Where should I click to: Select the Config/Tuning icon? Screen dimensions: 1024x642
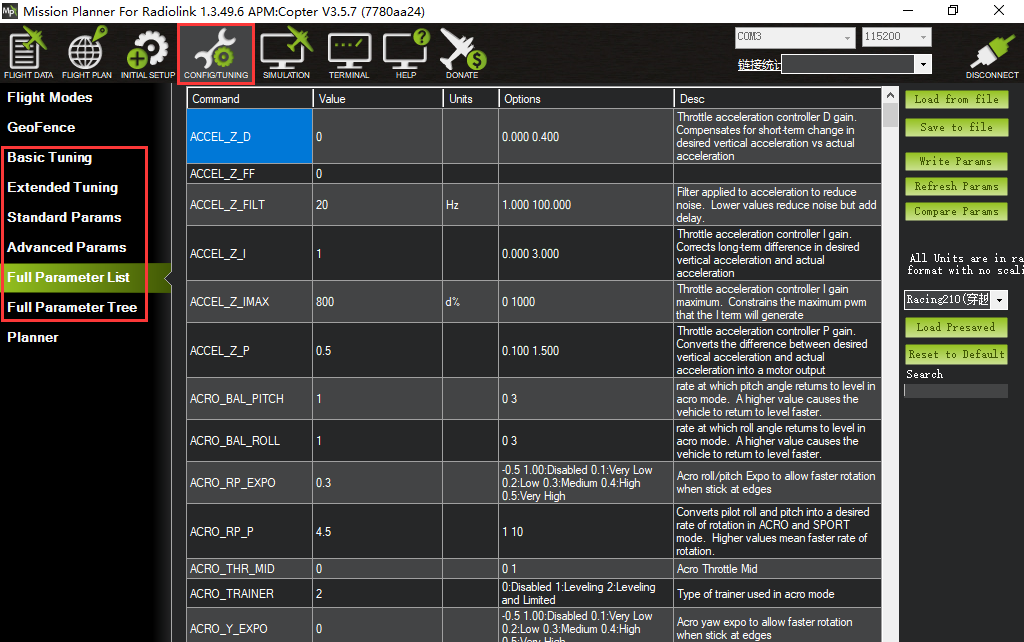pos(216,54)
